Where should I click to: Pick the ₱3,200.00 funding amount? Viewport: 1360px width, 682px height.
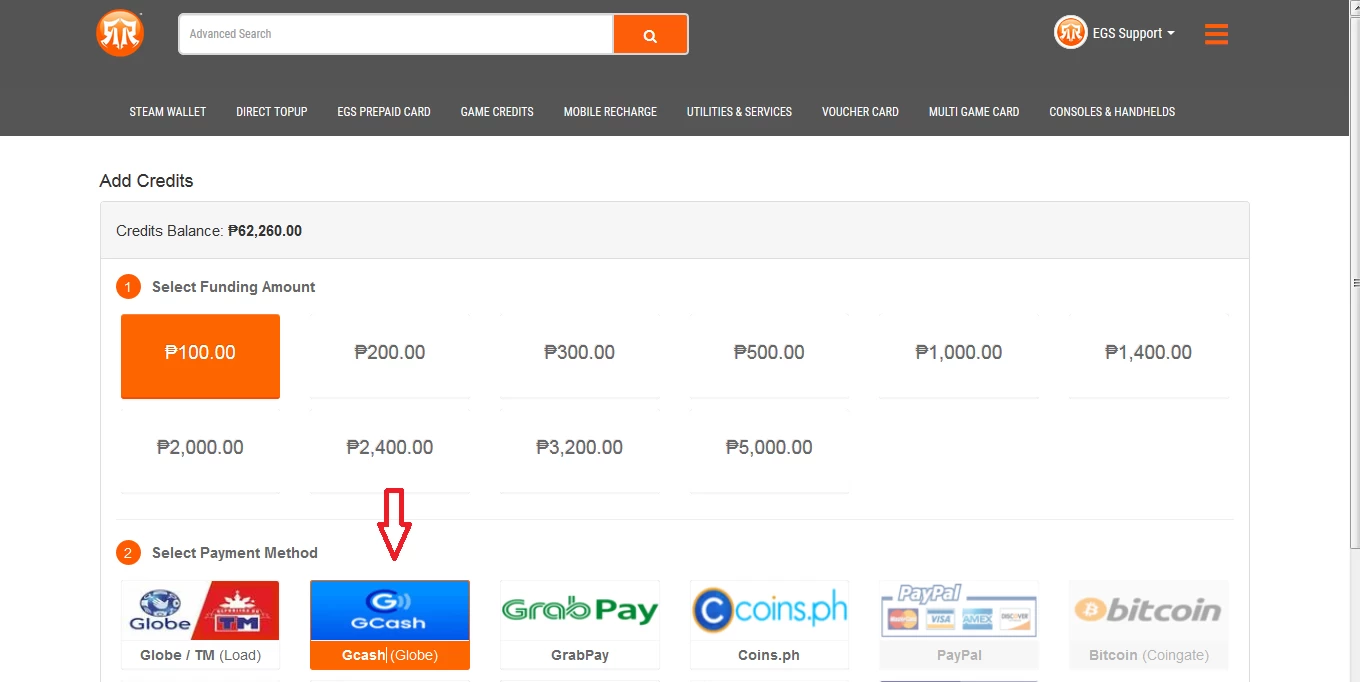580,451
